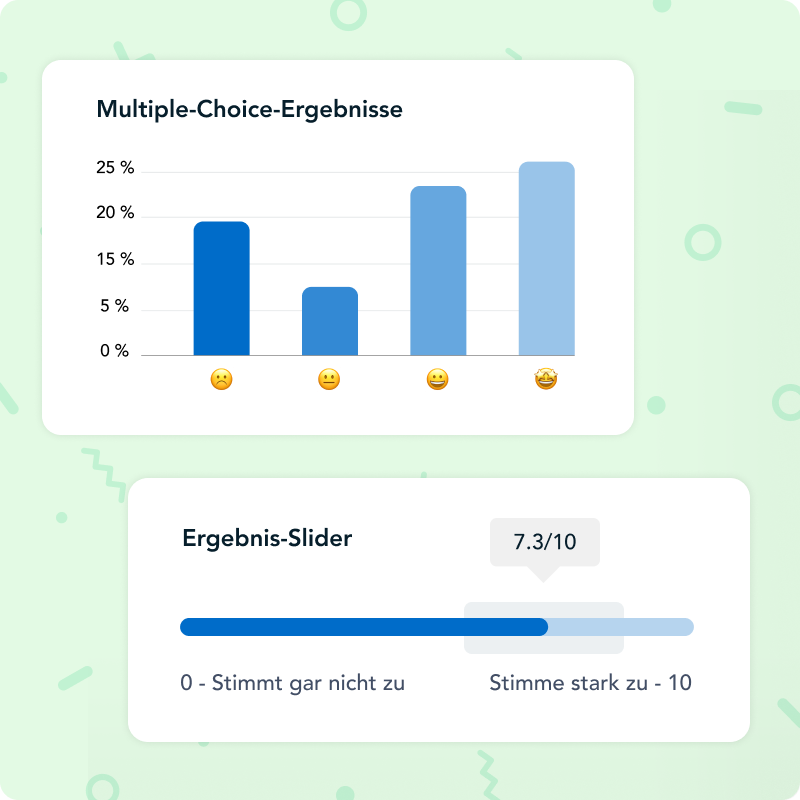The height and width of the screenshot is (800, 800).
Task: Click the 25 % axis label
Action: 115,168
